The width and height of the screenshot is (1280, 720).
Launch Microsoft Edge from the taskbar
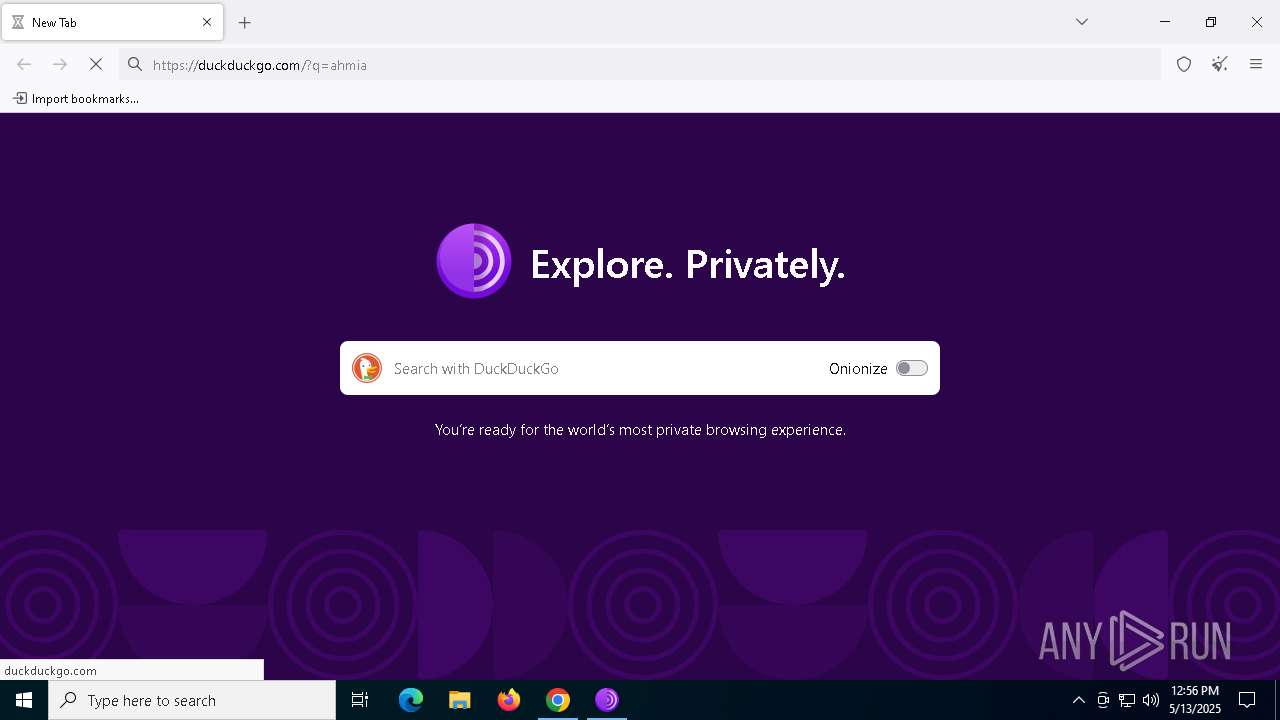[411, 700]
